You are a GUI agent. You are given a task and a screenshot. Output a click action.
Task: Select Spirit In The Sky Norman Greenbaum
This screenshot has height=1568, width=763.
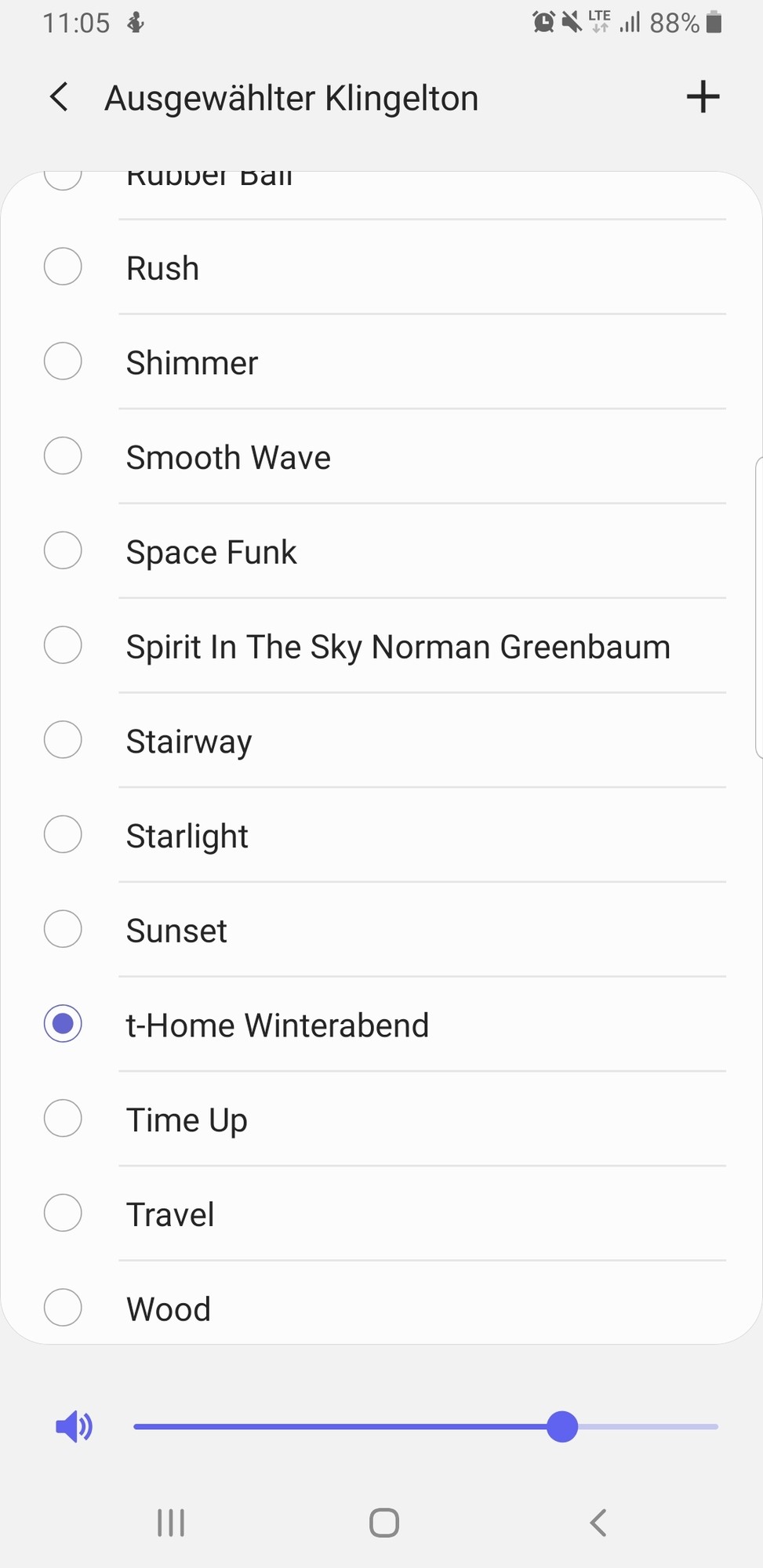tap(381, 645)
